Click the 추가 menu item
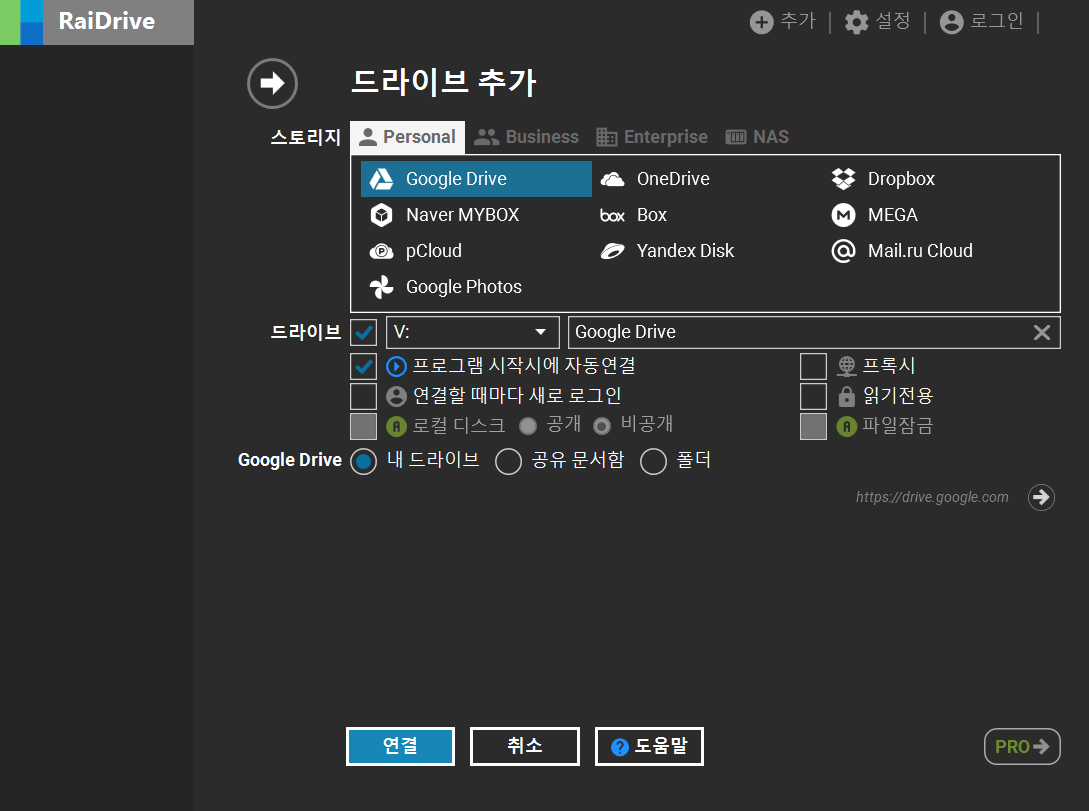 click(x=798, y=21)
